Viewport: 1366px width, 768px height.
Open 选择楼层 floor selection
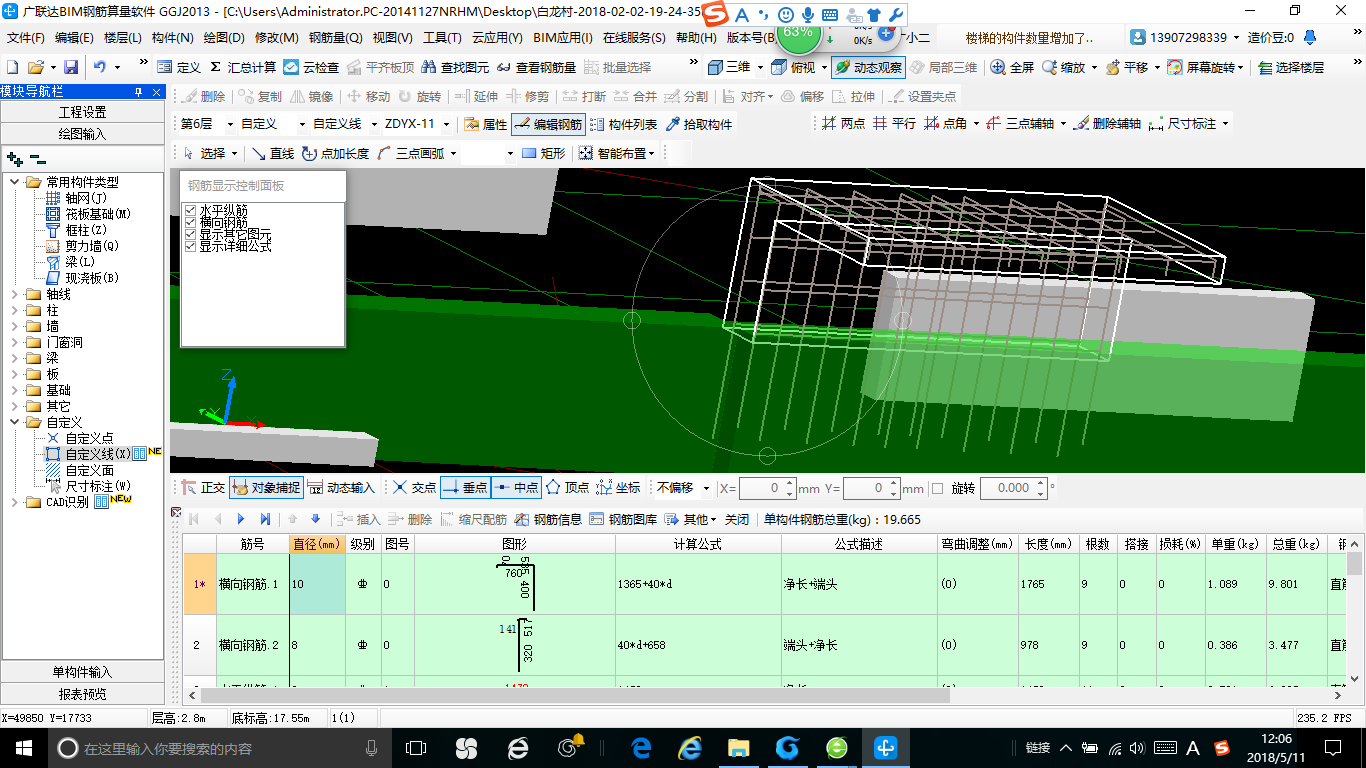click(1291, 67)
